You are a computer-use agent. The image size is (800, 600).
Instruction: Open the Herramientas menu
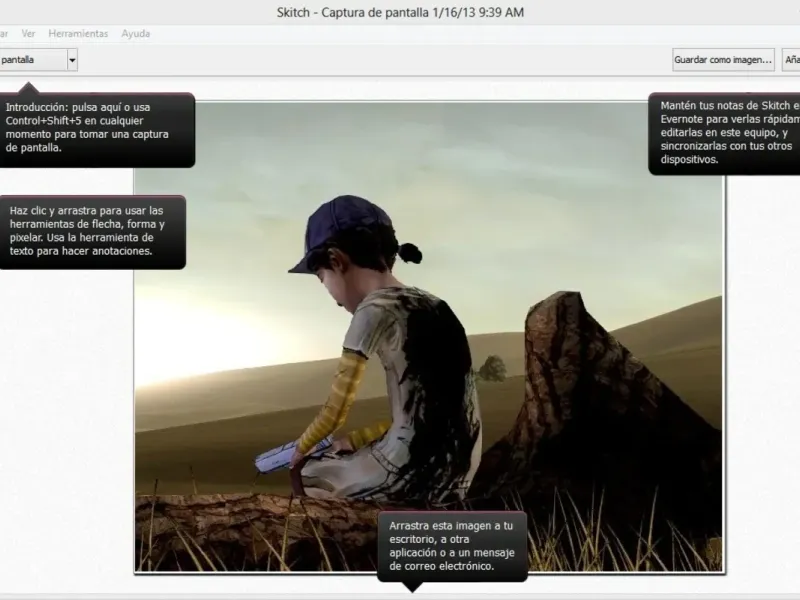[x=78, y=34]
